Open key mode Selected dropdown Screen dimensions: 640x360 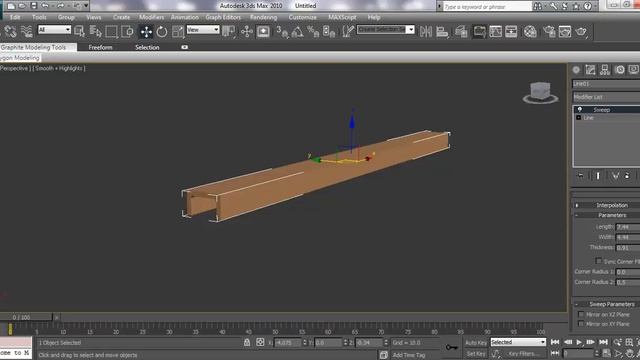point(518,342)
